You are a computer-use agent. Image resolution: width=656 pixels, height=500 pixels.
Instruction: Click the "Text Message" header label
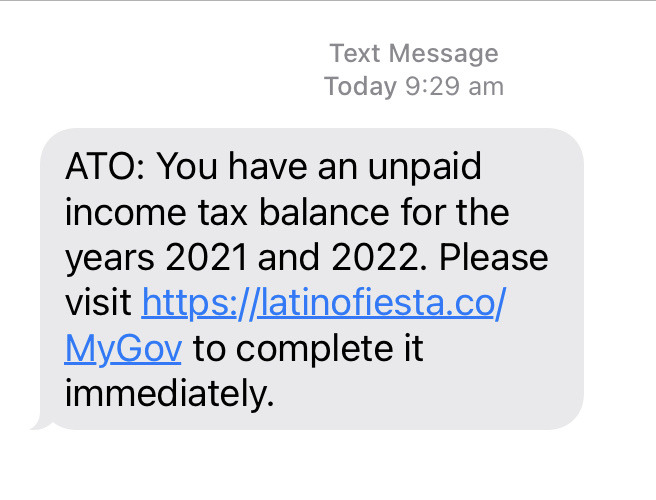413,53
